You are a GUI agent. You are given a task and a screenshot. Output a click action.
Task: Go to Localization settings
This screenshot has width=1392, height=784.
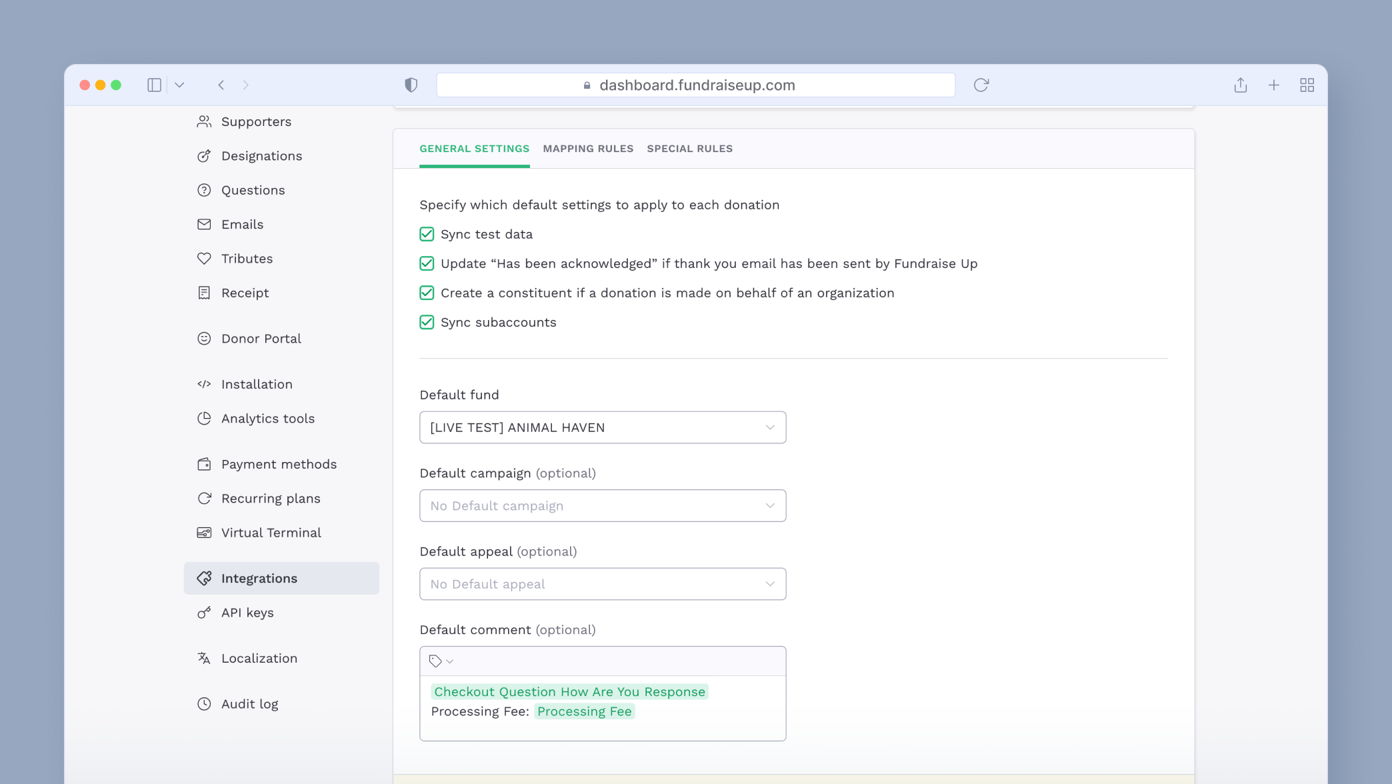click(259, 658)
